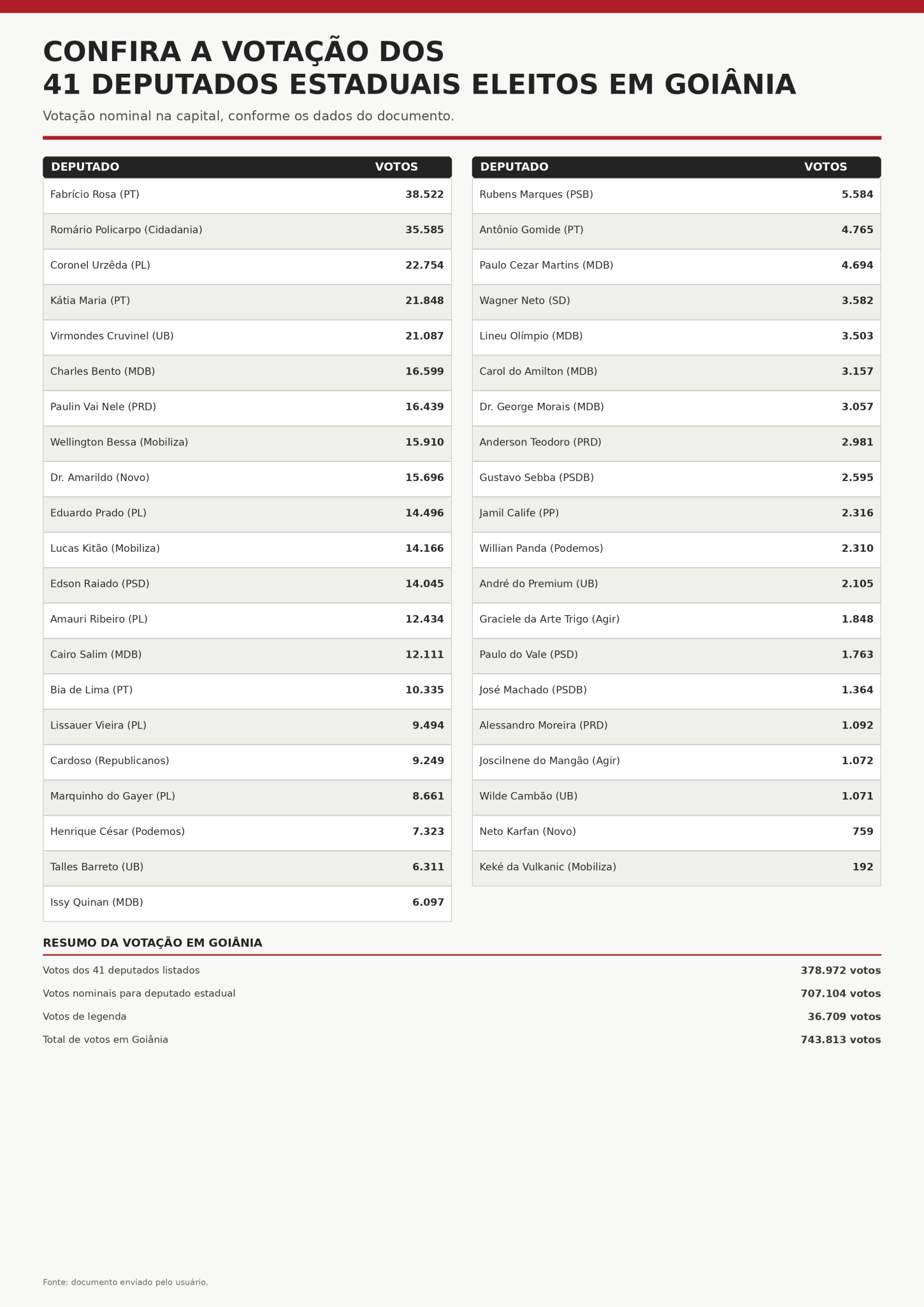Click the Votos de legenda line

[462, 1016]
